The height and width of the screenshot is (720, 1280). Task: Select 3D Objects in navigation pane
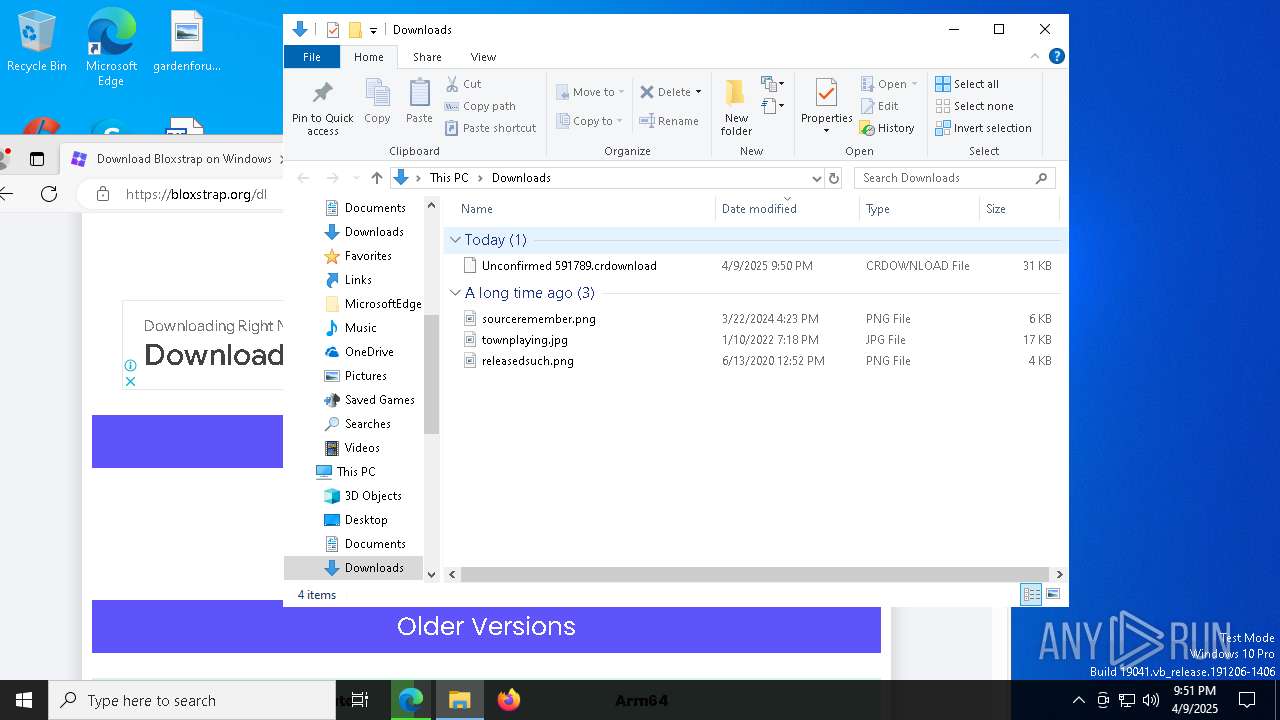click(x=373, y=496)
